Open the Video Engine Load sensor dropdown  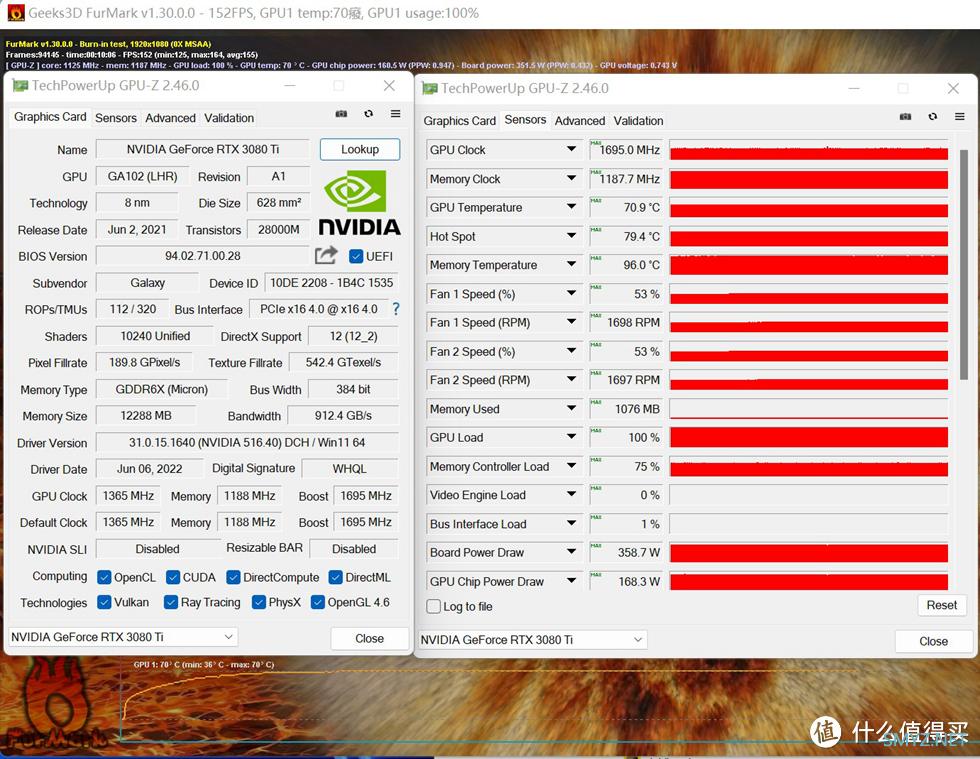click(571, 495)
